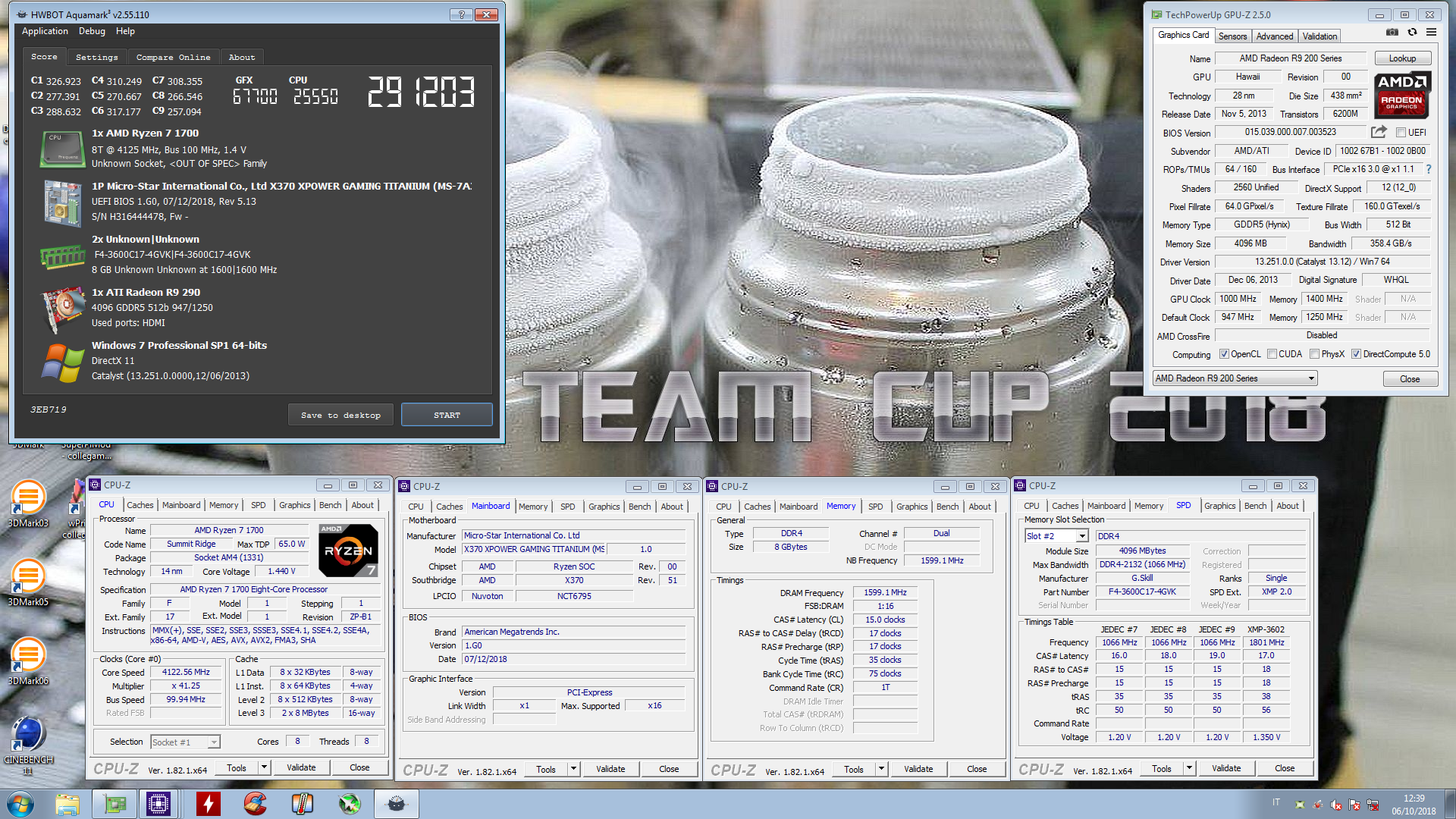Viewport: 1456px width, 819px height.
Task: Open the Advanced tab in GPU-Z
Action: point(1274,36)
